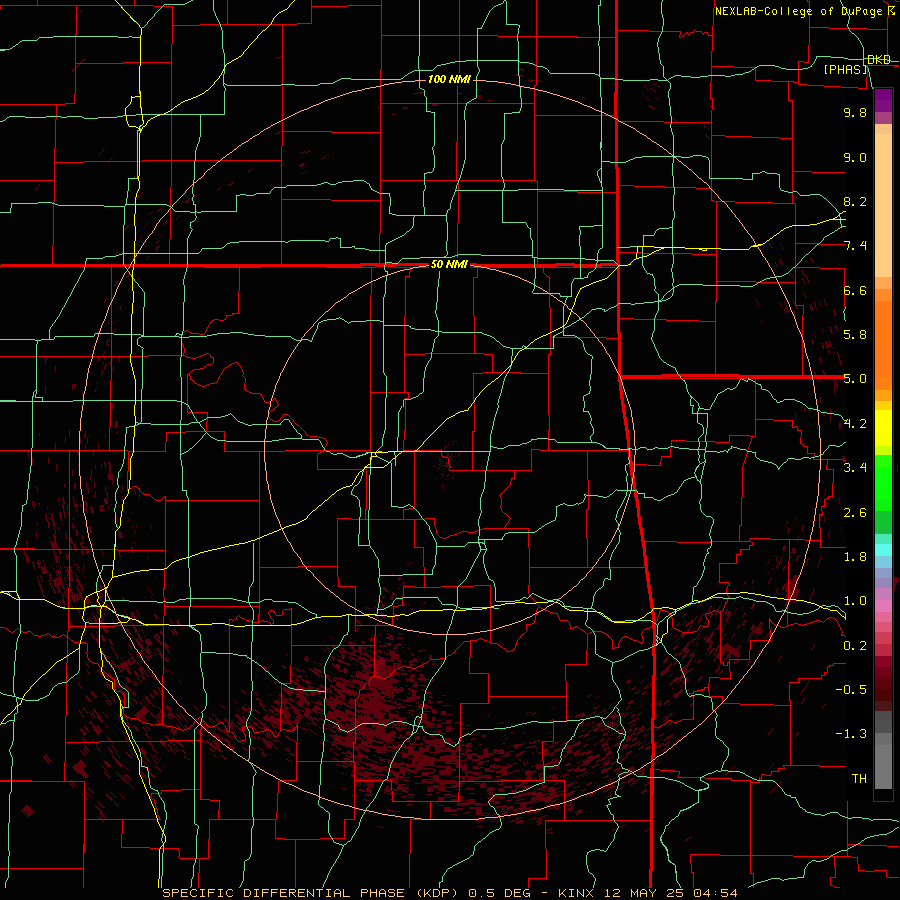Click the 1.0 legend value
This screenshot has width=900, height=900.
[x=855, y=601]
